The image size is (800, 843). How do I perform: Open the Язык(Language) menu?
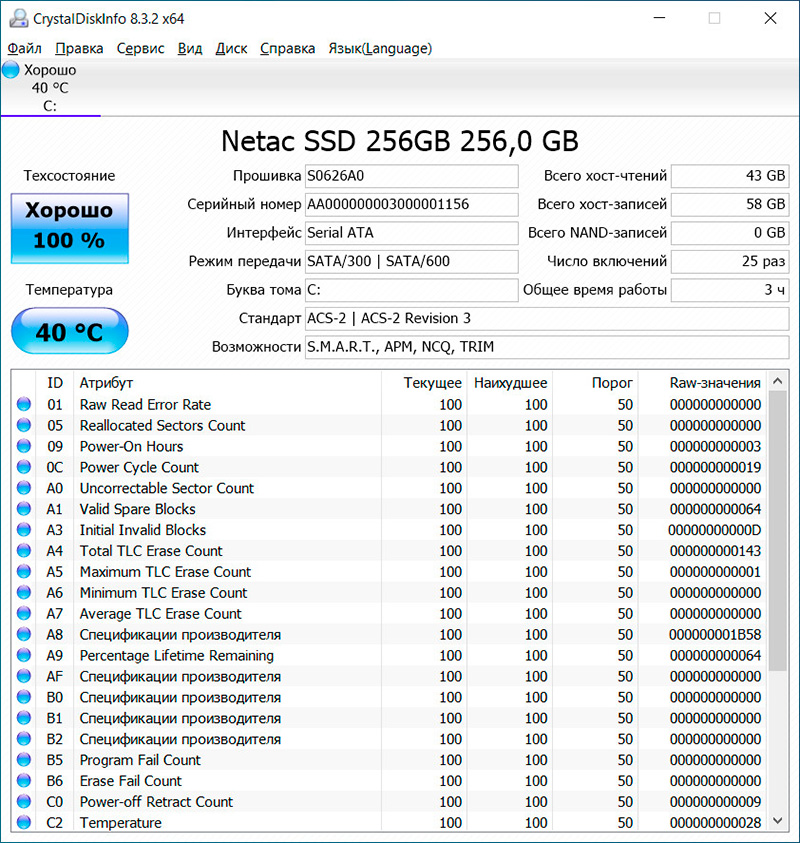click(x=380, y=48)
